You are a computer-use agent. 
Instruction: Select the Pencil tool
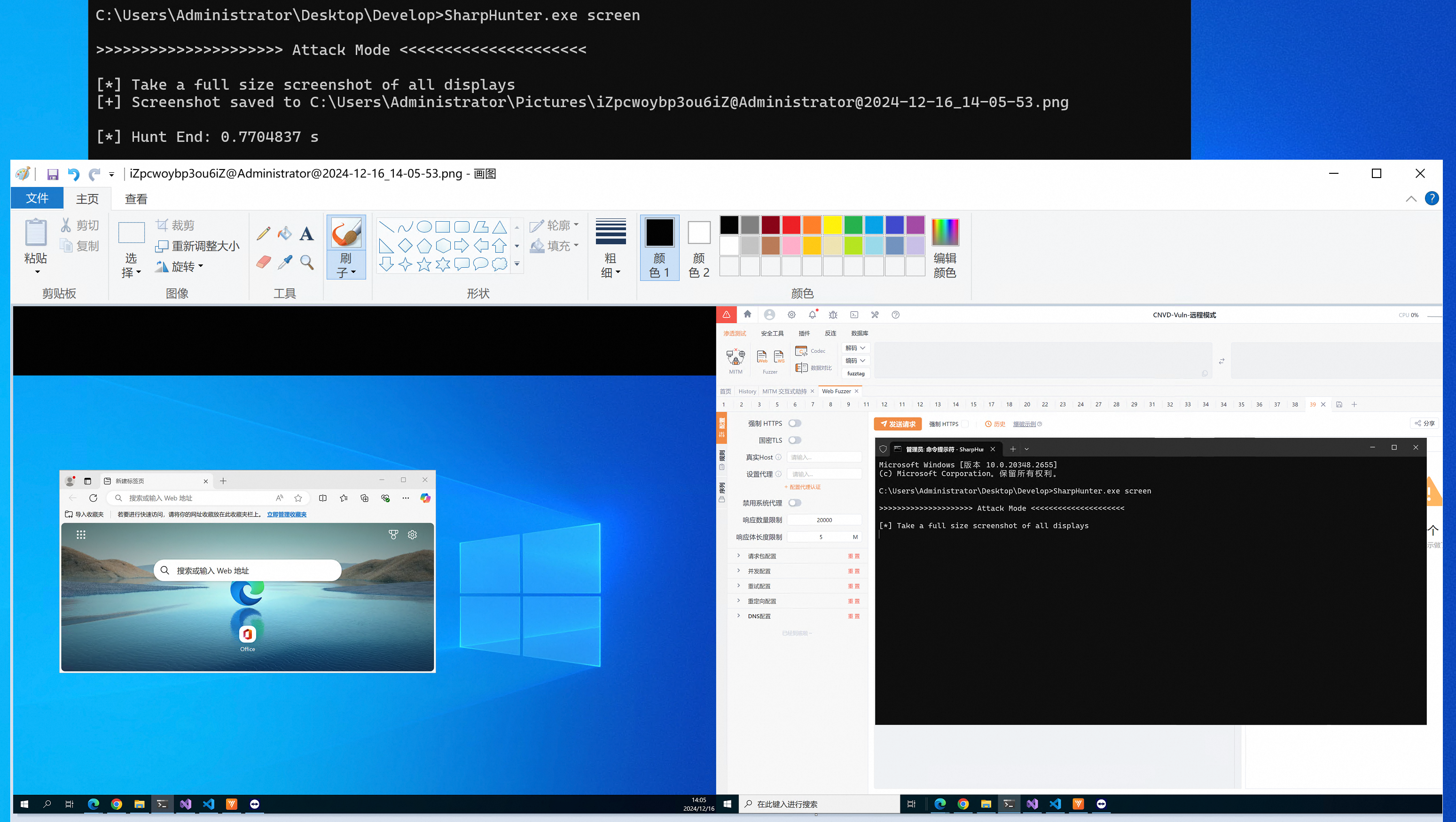263,233
